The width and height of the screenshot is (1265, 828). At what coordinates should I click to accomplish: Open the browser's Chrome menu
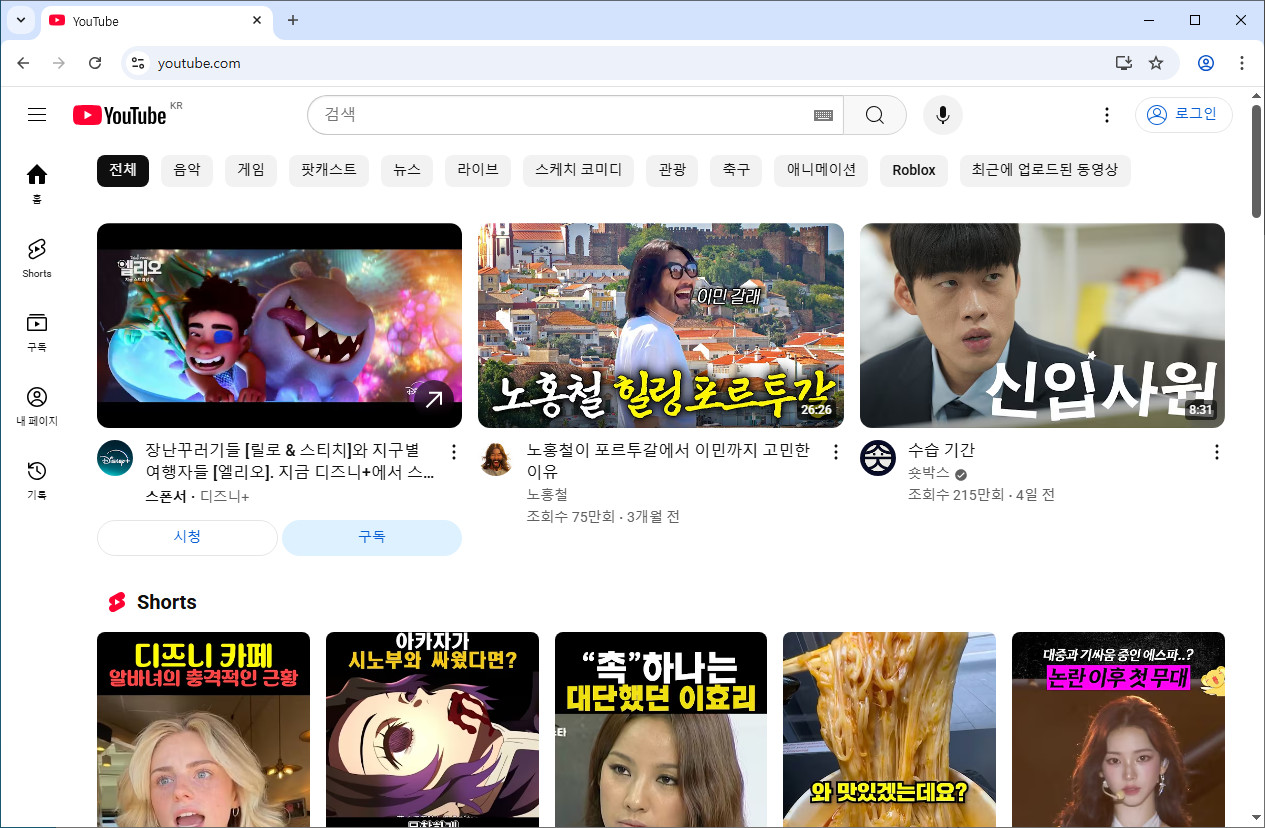(1241, 62)
